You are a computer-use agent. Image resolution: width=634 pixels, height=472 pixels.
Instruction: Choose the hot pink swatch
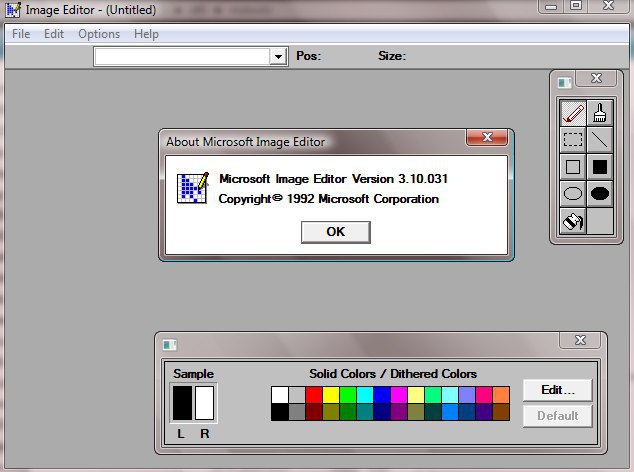click(484, 395)
